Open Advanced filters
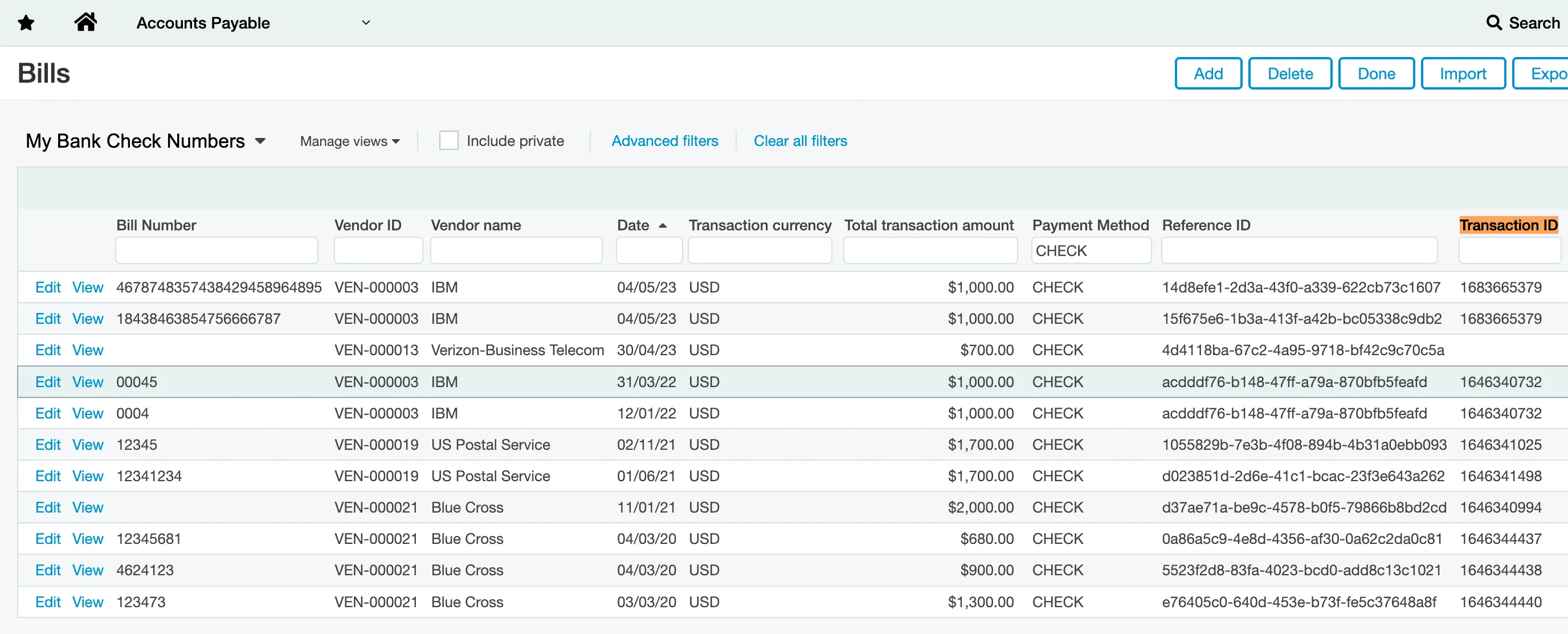Viewport: 1568px width, 634px height. click(664, 141)
